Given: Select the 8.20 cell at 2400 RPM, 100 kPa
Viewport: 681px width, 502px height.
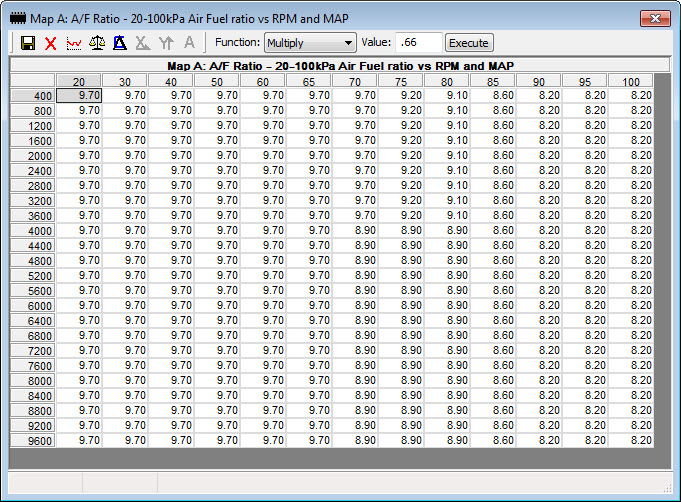Looking at the screenshot, I should pos(631,170).
